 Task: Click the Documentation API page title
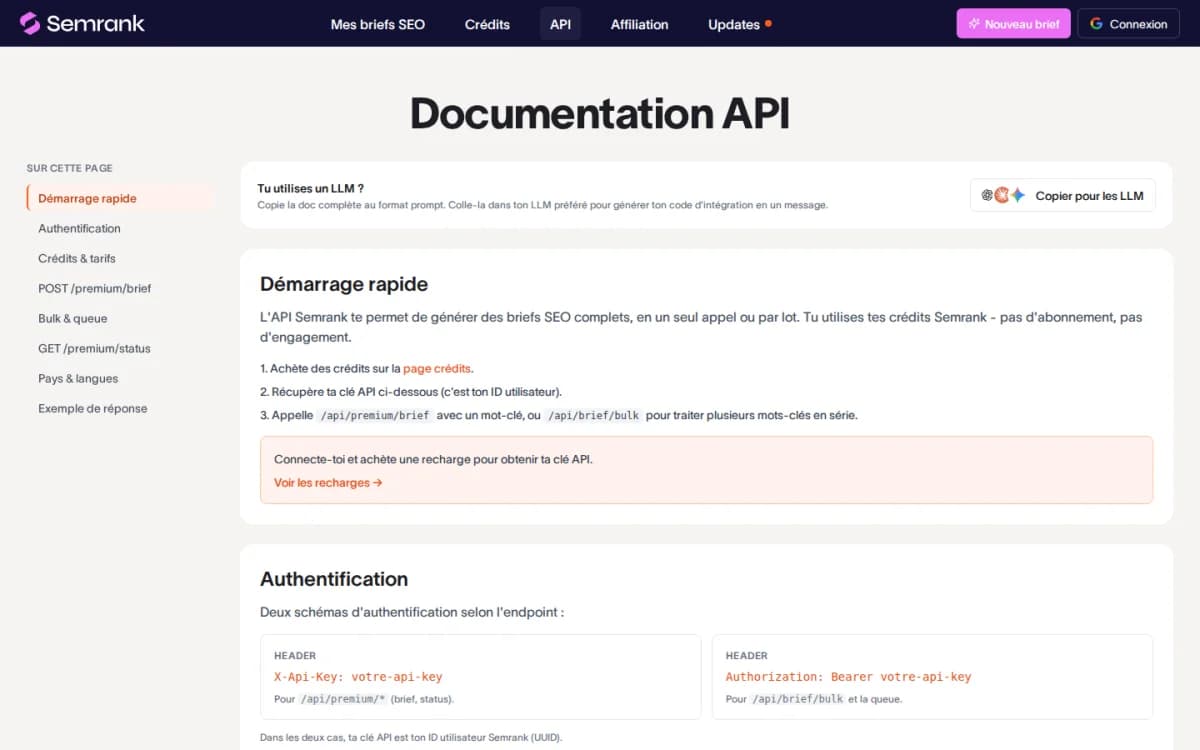tap(600, 113)
